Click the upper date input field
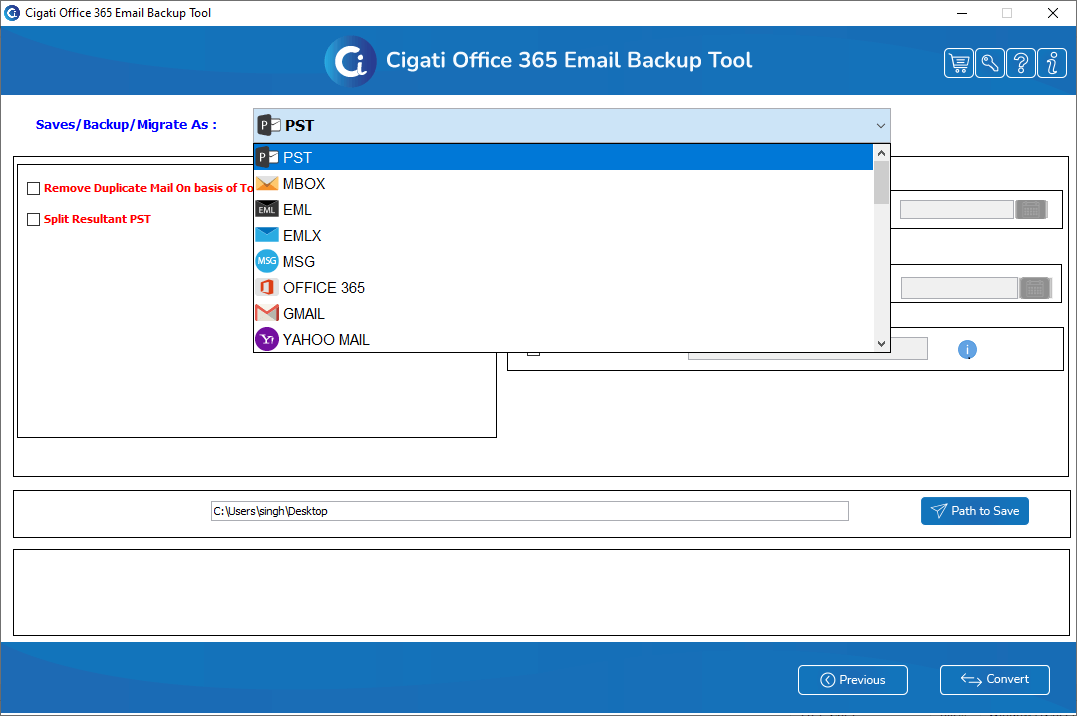This screenshot has width=1077, height=716. (x=957, y=210)
